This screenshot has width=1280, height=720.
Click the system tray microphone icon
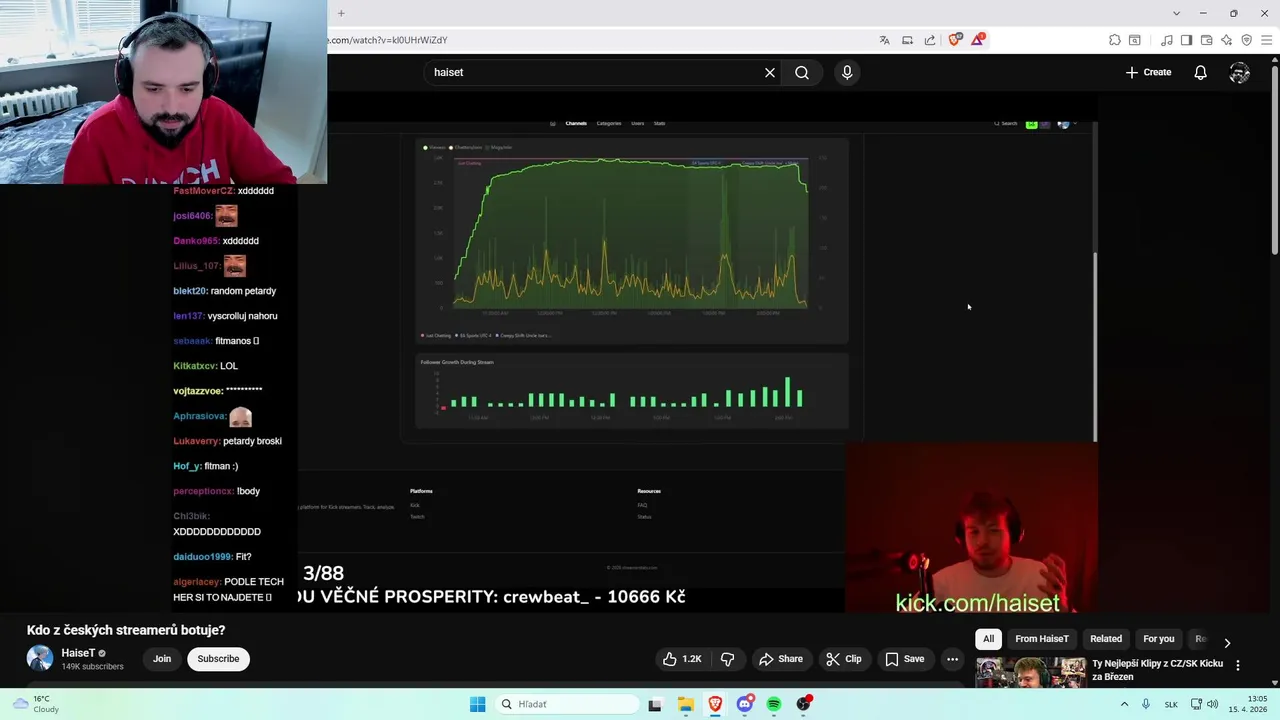click(x=1146, y=704)
